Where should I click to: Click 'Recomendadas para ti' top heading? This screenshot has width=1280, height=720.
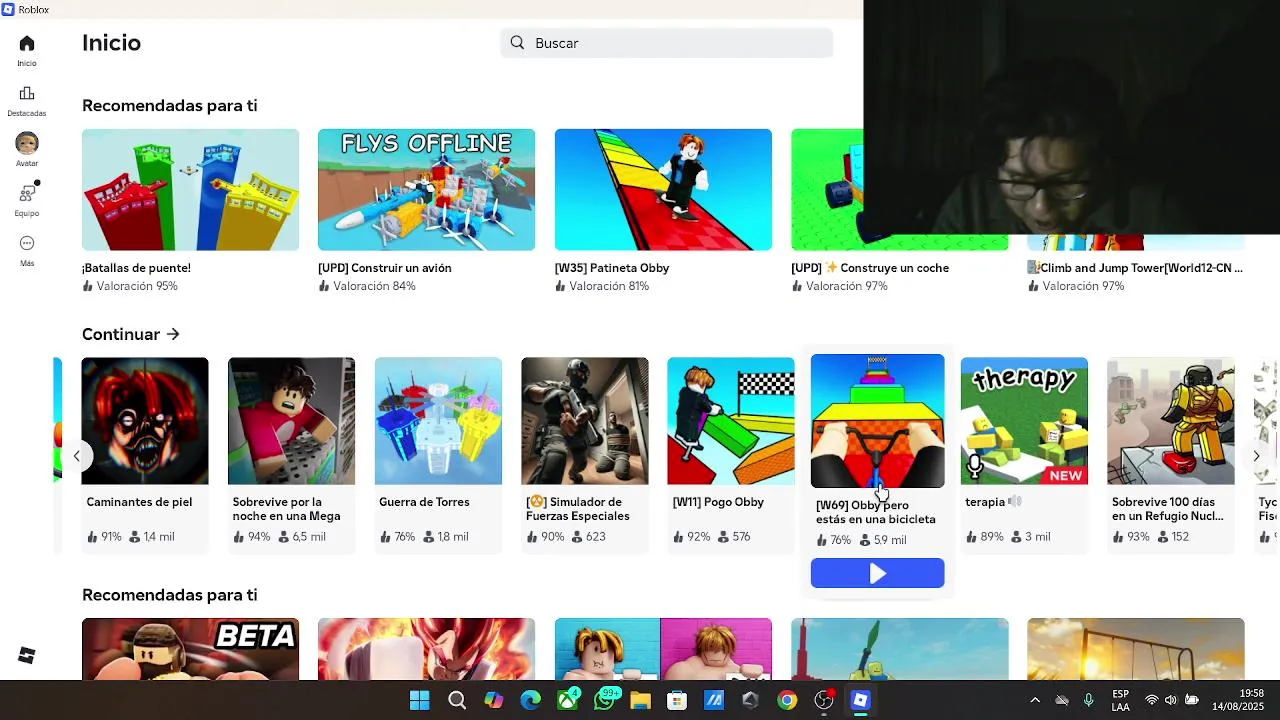[170, 105]
